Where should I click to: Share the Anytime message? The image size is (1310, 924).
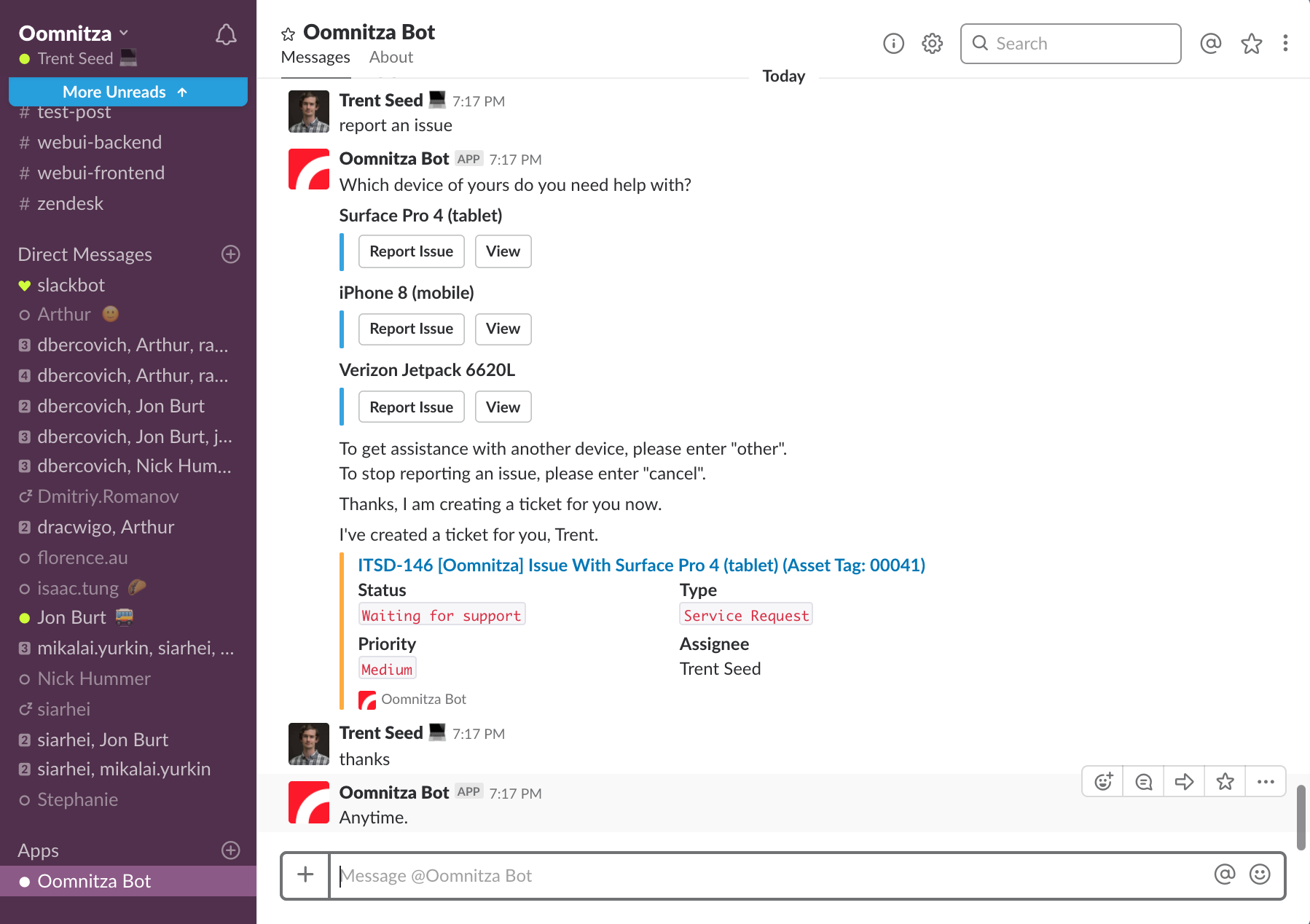1185,782
